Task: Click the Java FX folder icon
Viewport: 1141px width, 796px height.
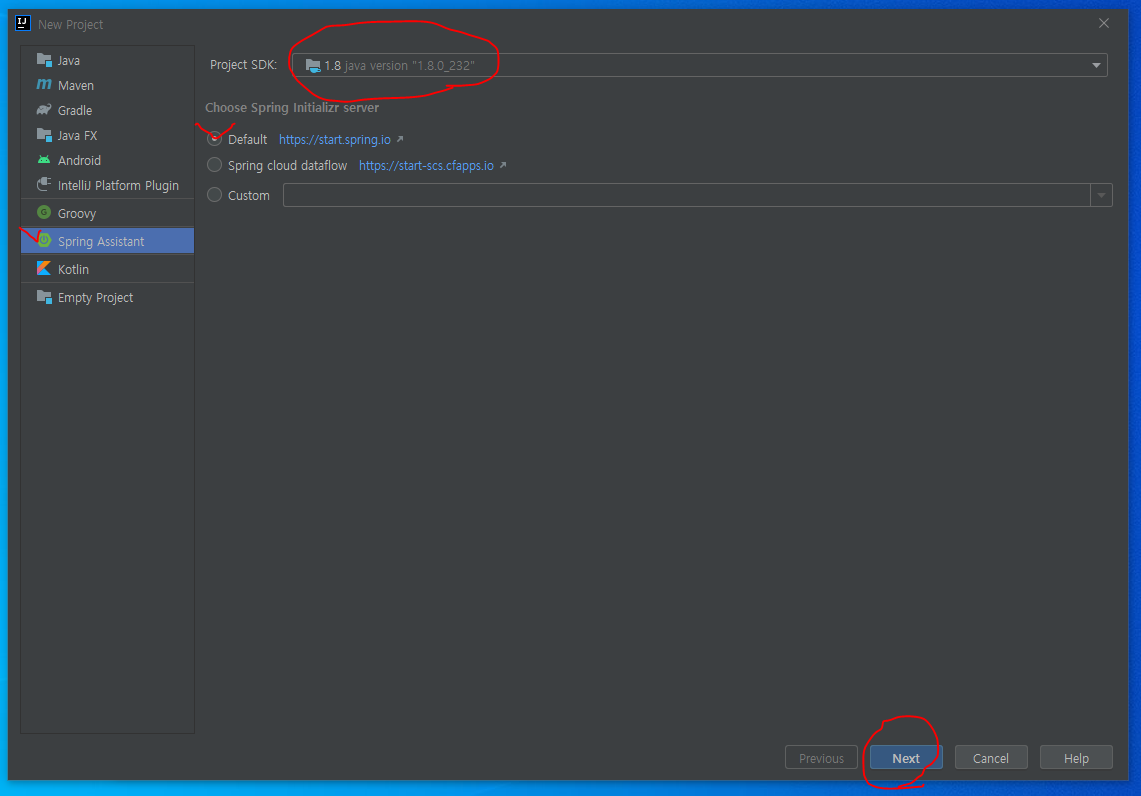Action: pyautogui.click(x=44, y=135)
